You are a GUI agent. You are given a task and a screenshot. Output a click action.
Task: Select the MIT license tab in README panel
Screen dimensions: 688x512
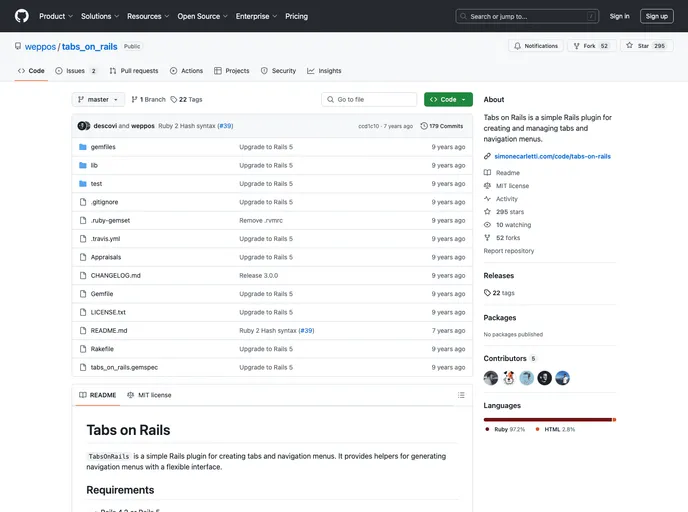click(149, 395)
